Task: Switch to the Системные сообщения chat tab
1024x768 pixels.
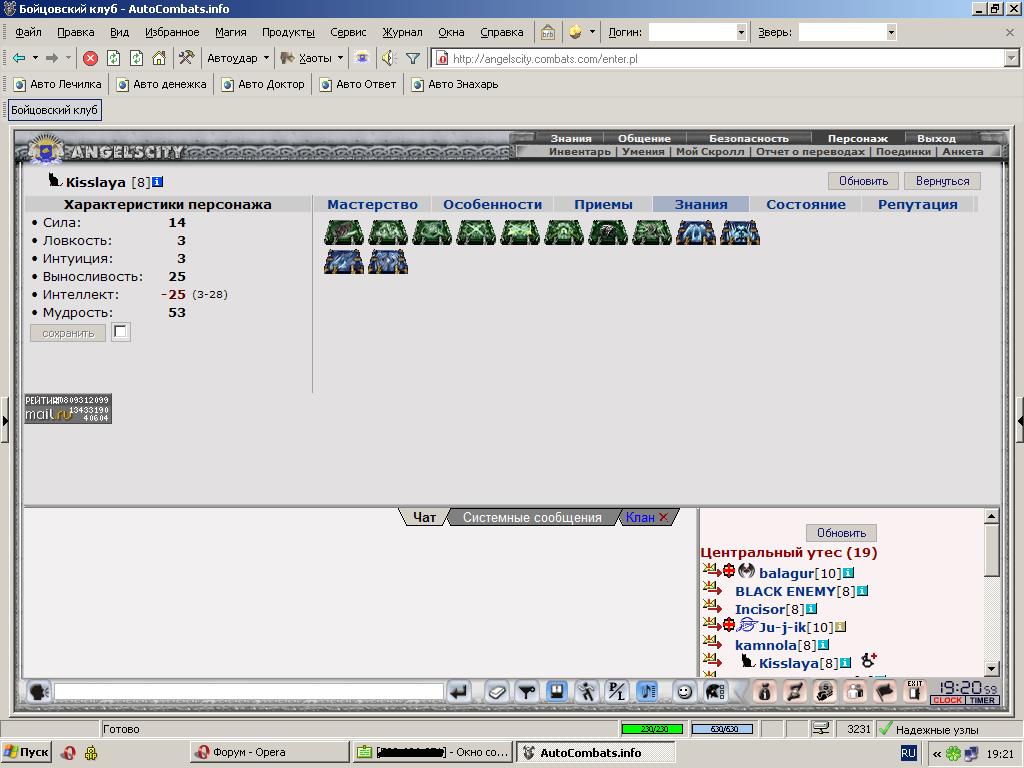Action: pos(532,517)
